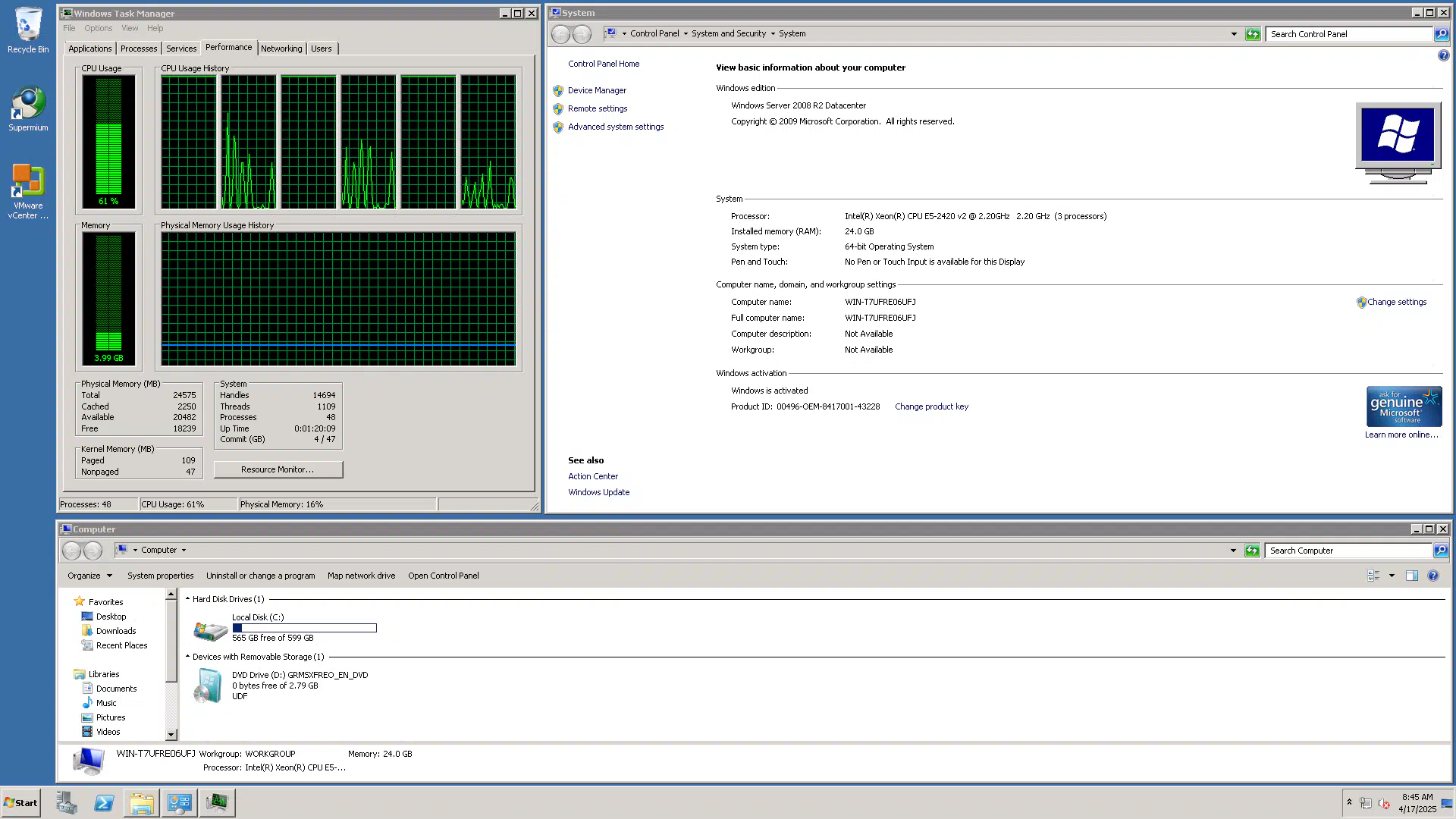The height and width of the screenshot is (819, 1456).
Task: Toggle the preview pane icon
Action: [x=1411, y=576]
